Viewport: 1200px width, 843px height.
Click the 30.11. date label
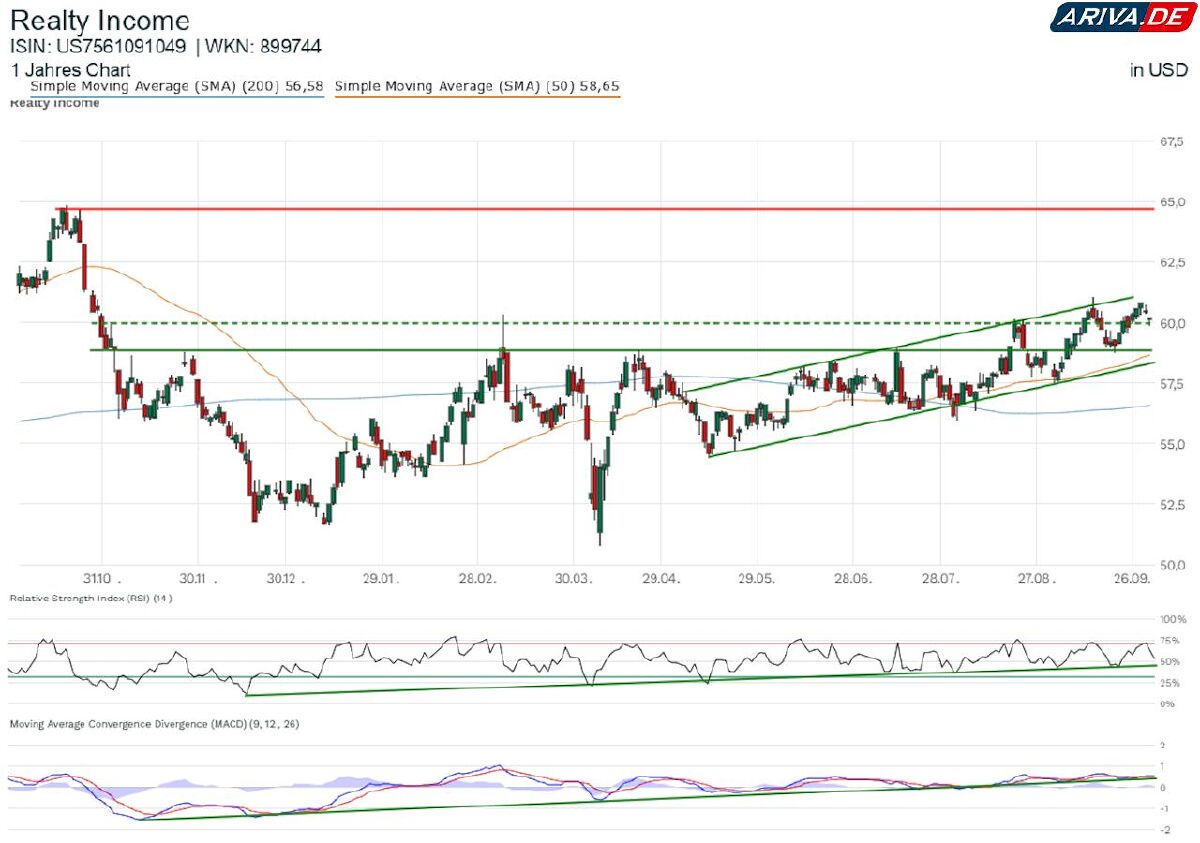click(x=198, y=578)
